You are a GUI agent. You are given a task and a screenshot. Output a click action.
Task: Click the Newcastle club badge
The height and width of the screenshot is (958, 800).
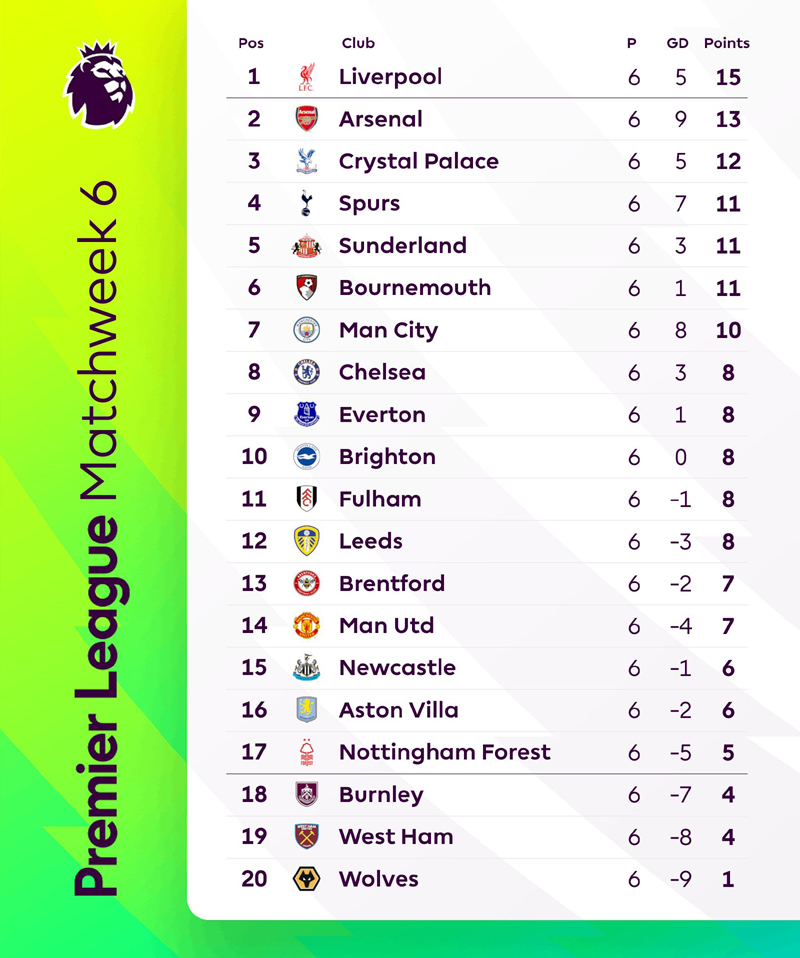click(306, 668)
